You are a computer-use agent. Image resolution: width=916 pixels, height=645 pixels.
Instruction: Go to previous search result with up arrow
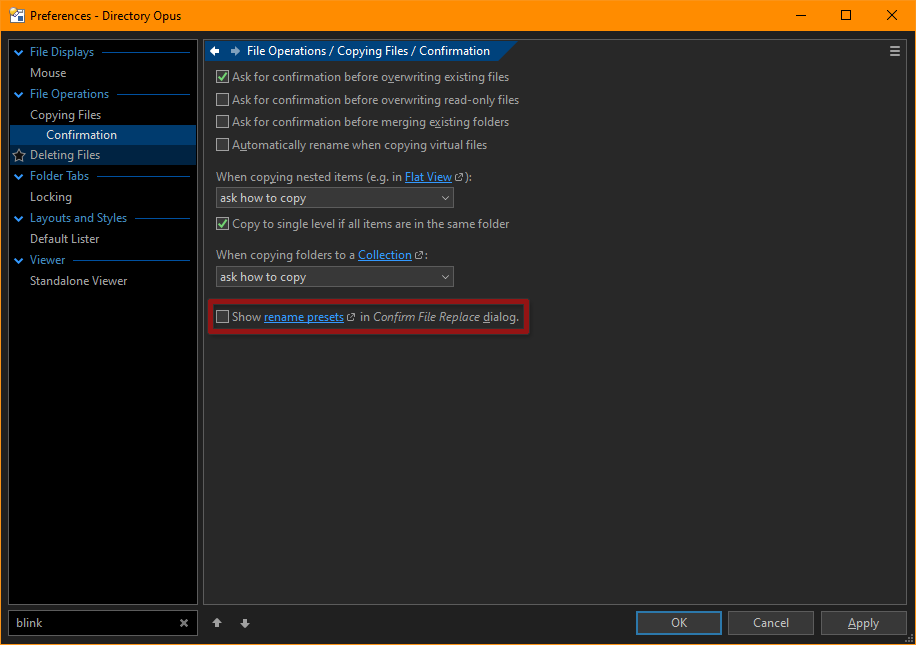click(217, 623)
